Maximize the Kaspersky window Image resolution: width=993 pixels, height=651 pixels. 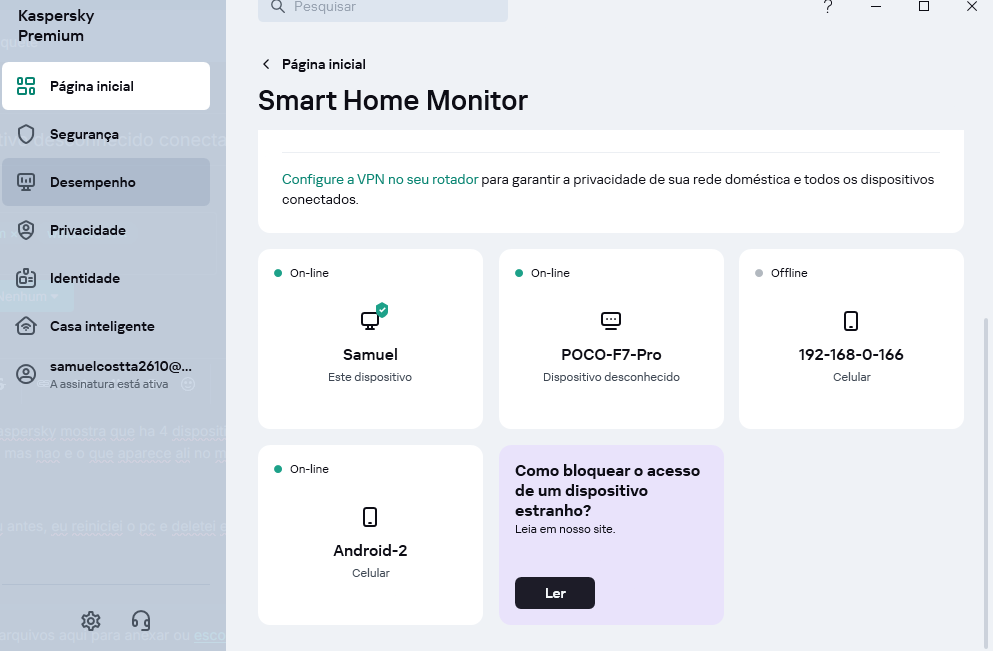pyautogui.click(x=924, y=6)
